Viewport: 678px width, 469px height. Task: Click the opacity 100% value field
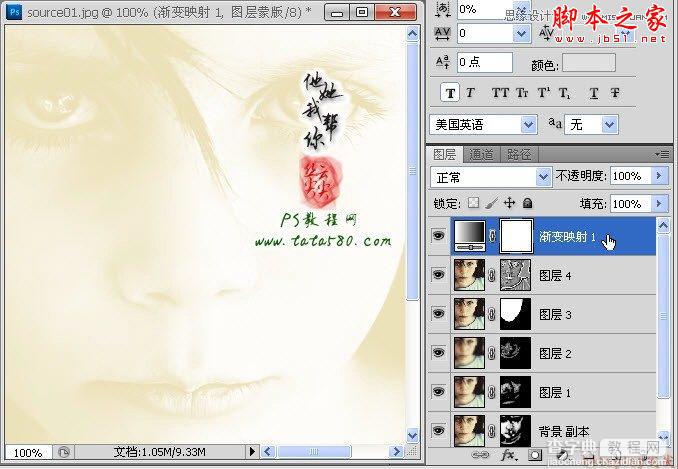click(631, 176)
